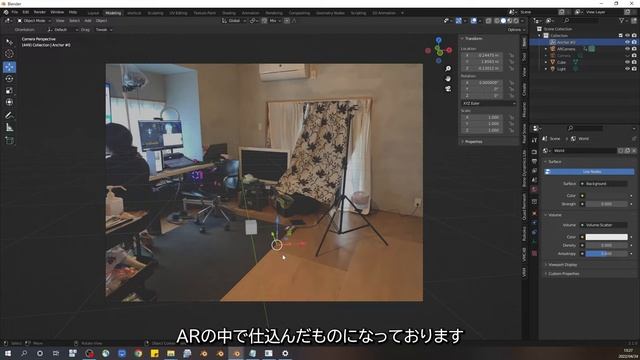Open the Select menu in viewport header

click(74, 20)
